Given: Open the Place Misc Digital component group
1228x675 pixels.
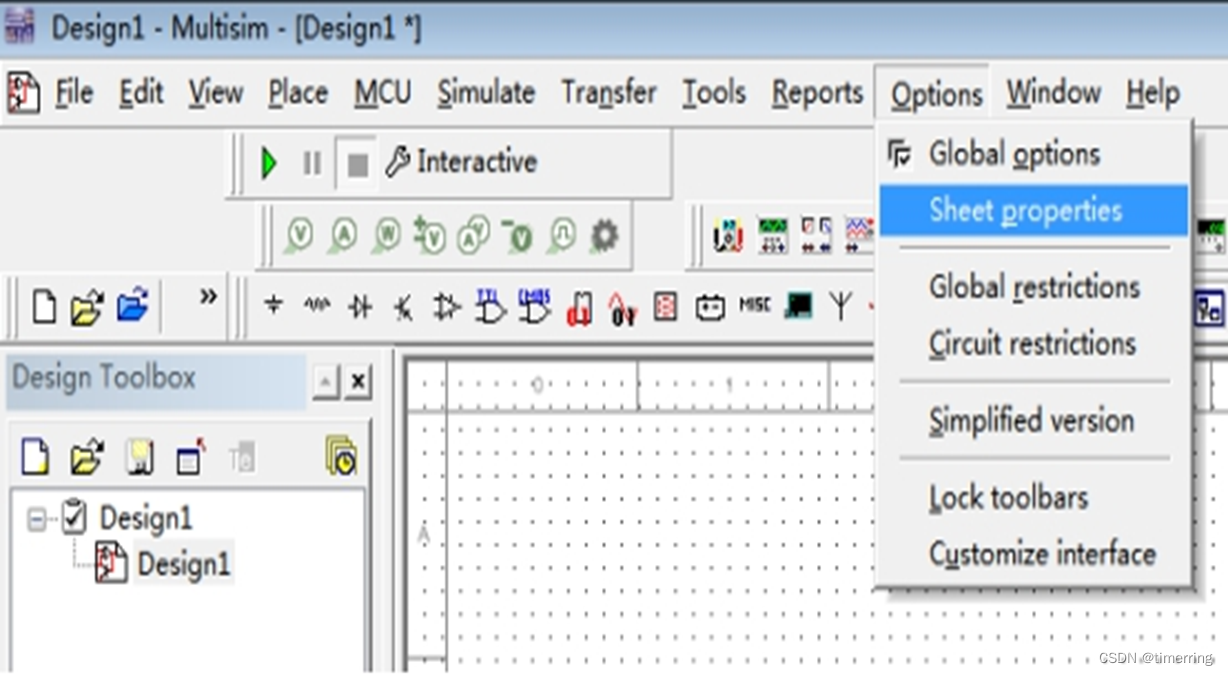Looking at the screenshot, I should [x=579, y=308].
